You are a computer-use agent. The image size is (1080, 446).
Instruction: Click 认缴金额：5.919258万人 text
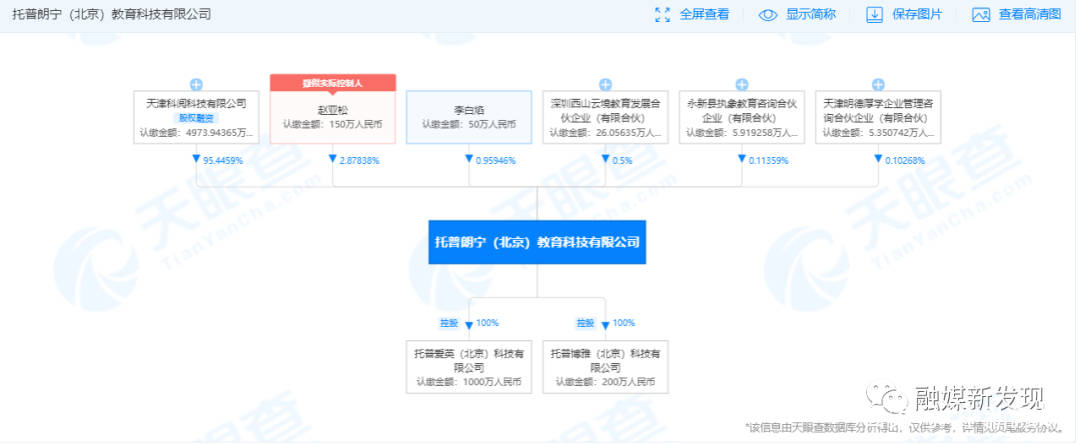[742, 133]
